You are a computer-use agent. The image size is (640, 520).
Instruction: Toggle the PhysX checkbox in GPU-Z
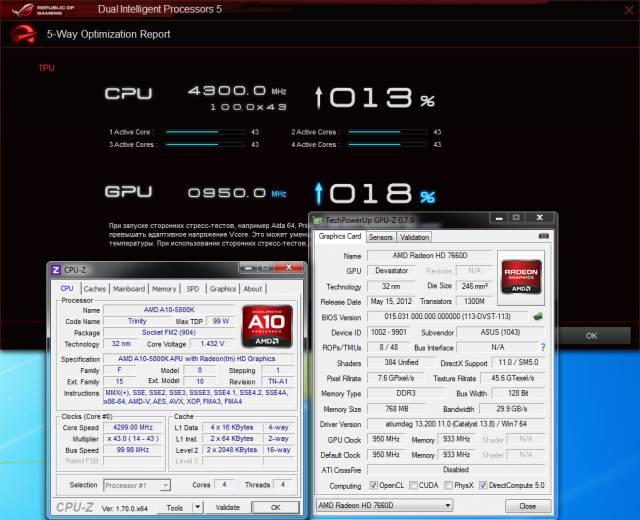448,485
